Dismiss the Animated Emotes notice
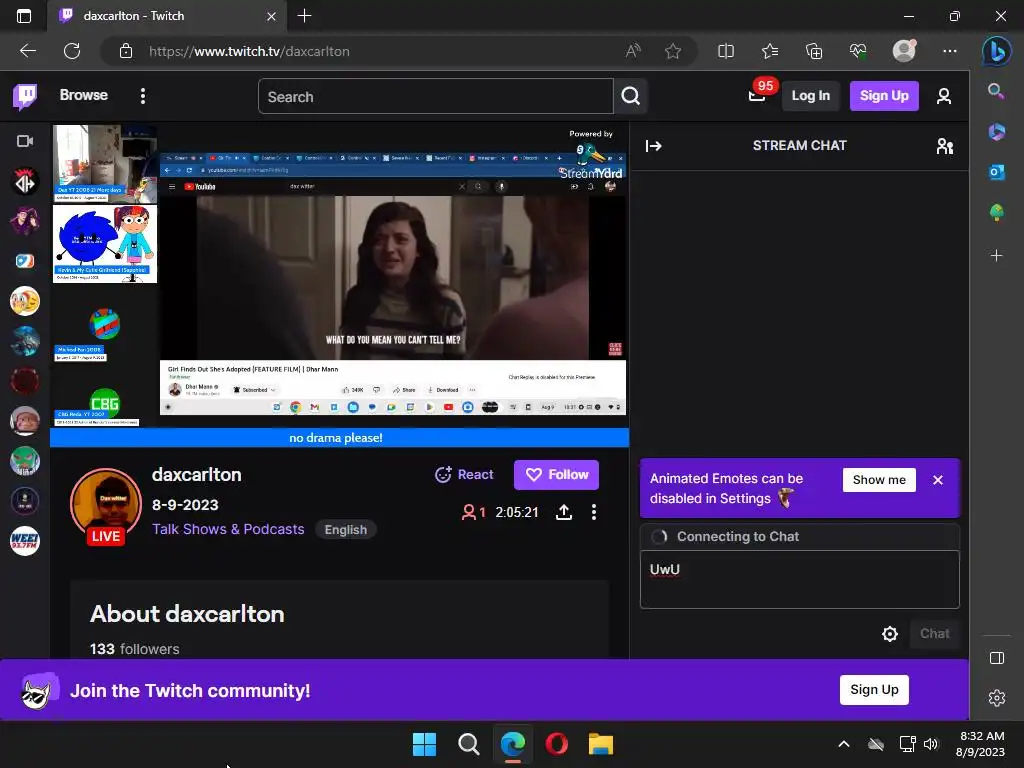 click(938, 480)
